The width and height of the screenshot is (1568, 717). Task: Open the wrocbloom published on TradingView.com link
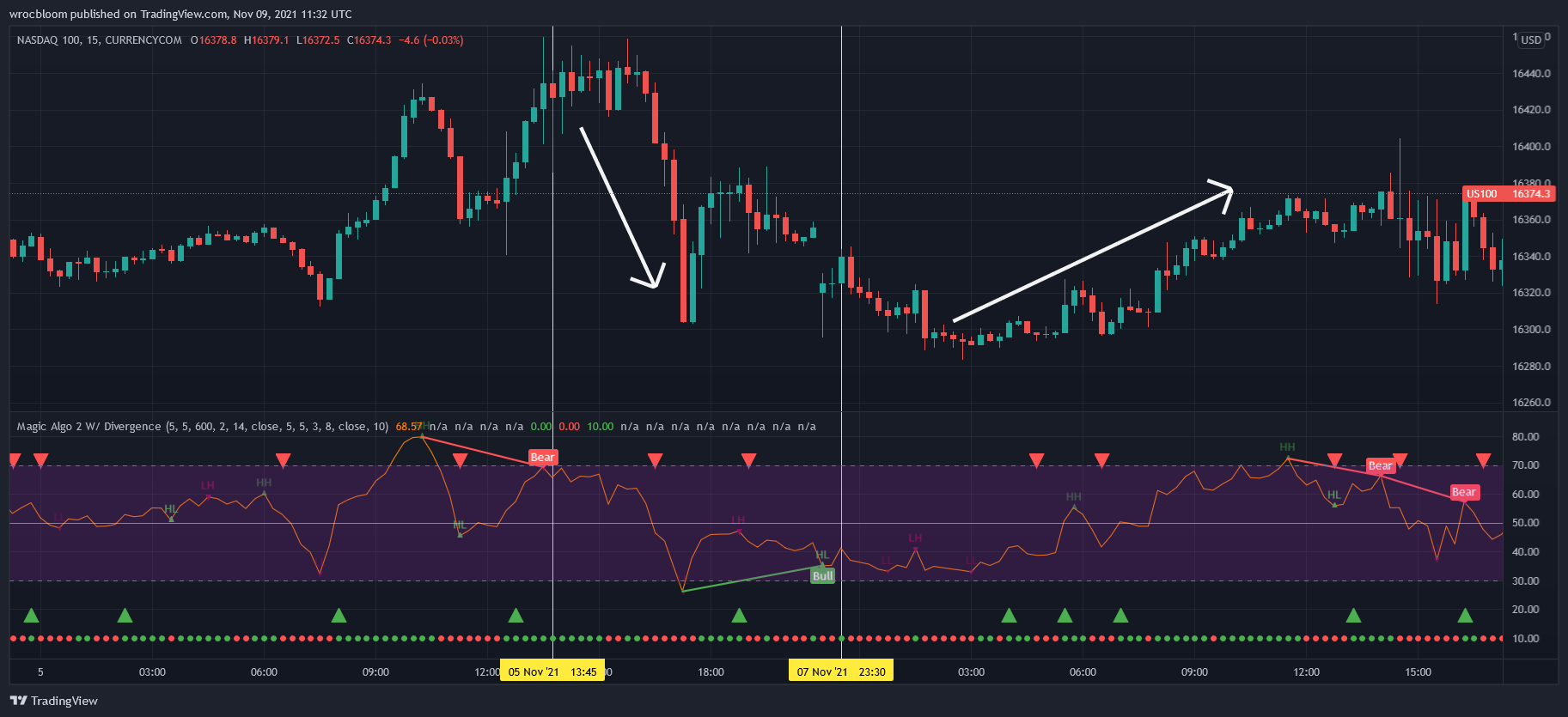click(180, 14)
